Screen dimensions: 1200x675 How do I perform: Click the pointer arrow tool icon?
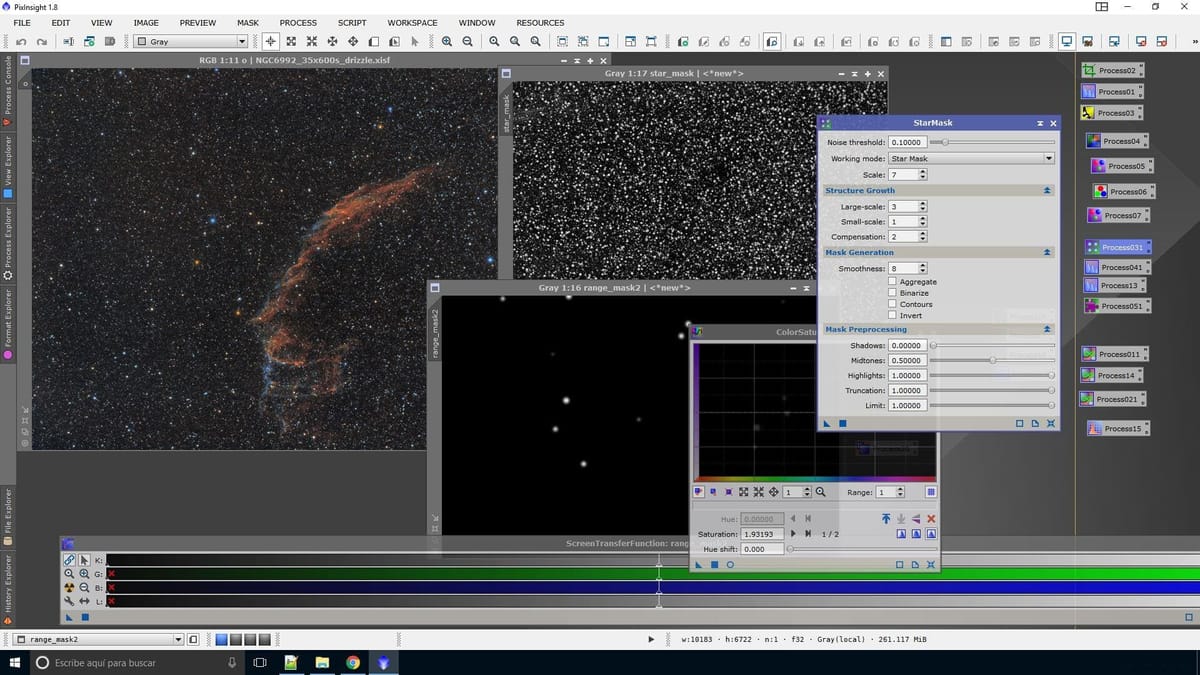[415, 42]
